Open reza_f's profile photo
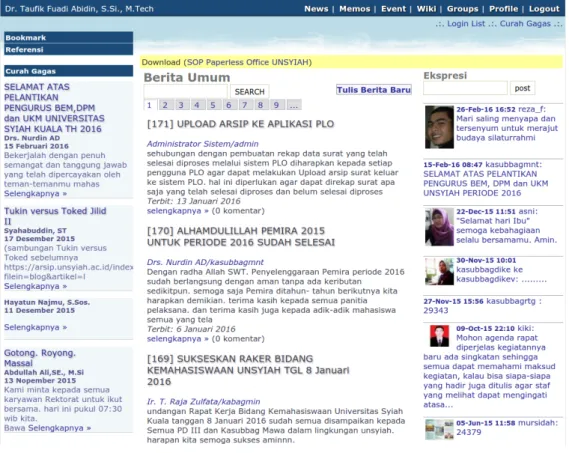 pos(439,127)
